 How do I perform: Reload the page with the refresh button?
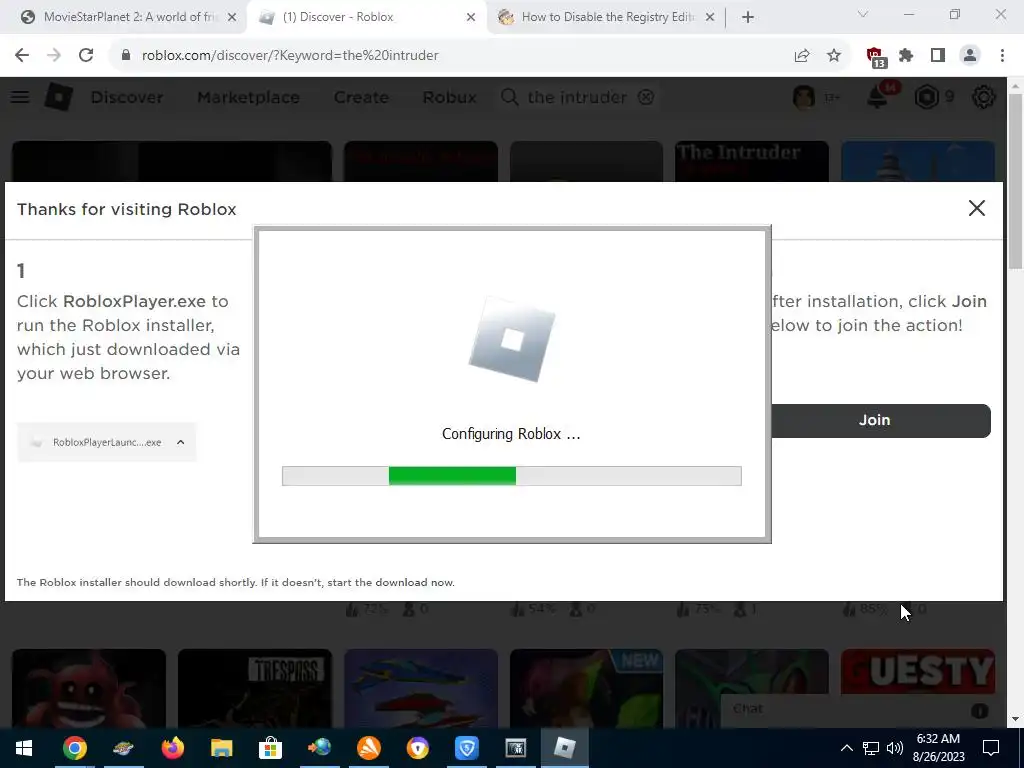pos(86,55)
